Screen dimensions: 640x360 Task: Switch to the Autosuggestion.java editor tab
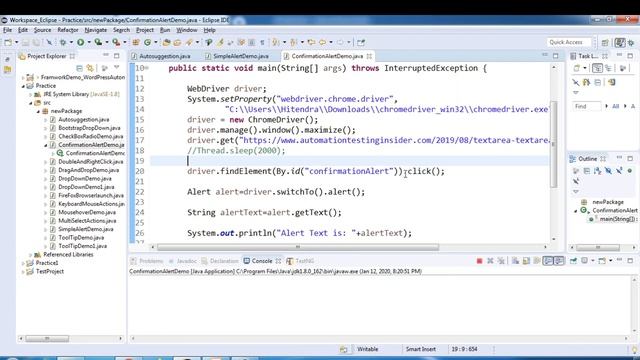point(160,56)
